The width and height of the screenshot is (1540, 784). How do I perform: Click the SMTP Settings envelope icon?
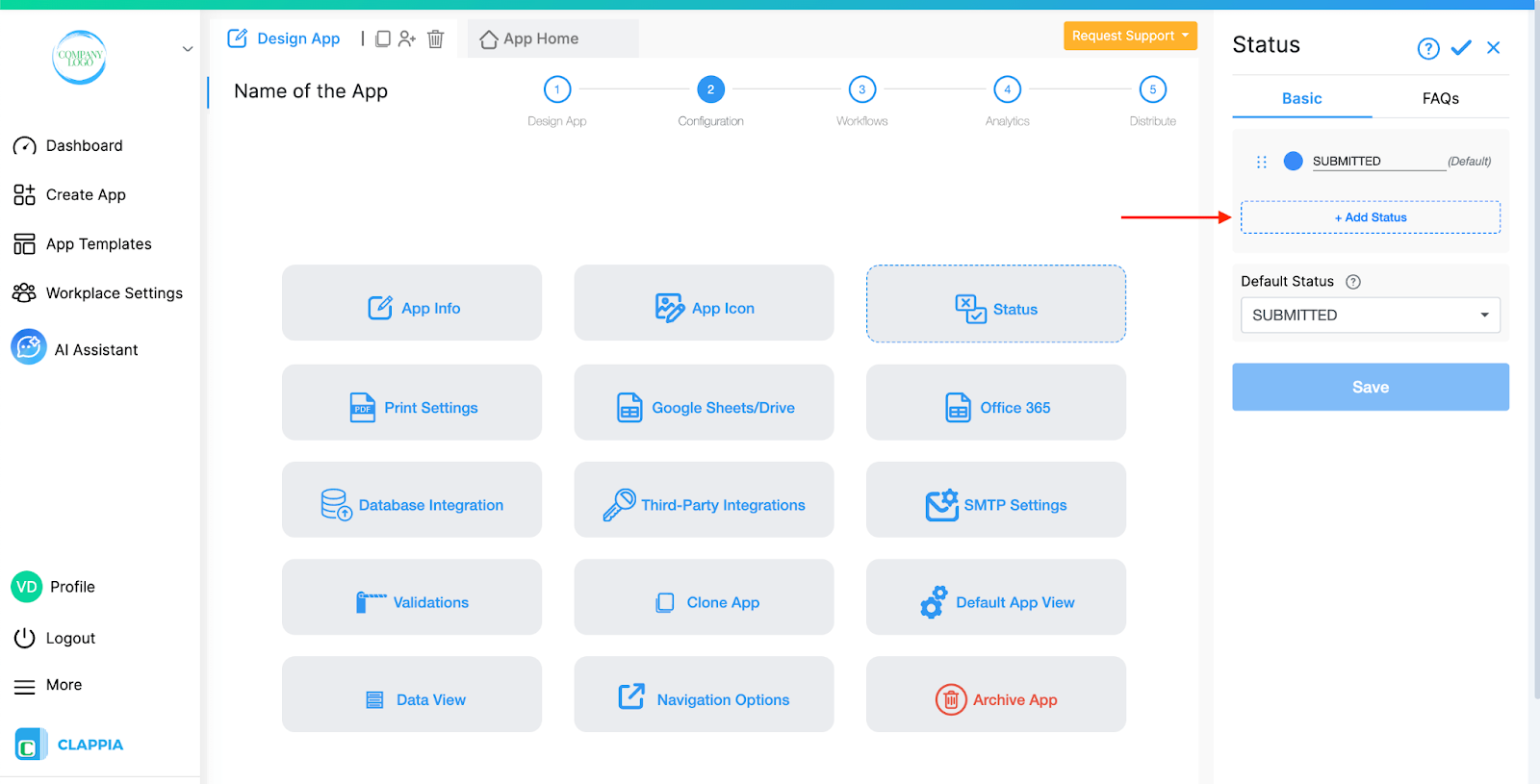(x=942, y=505)
